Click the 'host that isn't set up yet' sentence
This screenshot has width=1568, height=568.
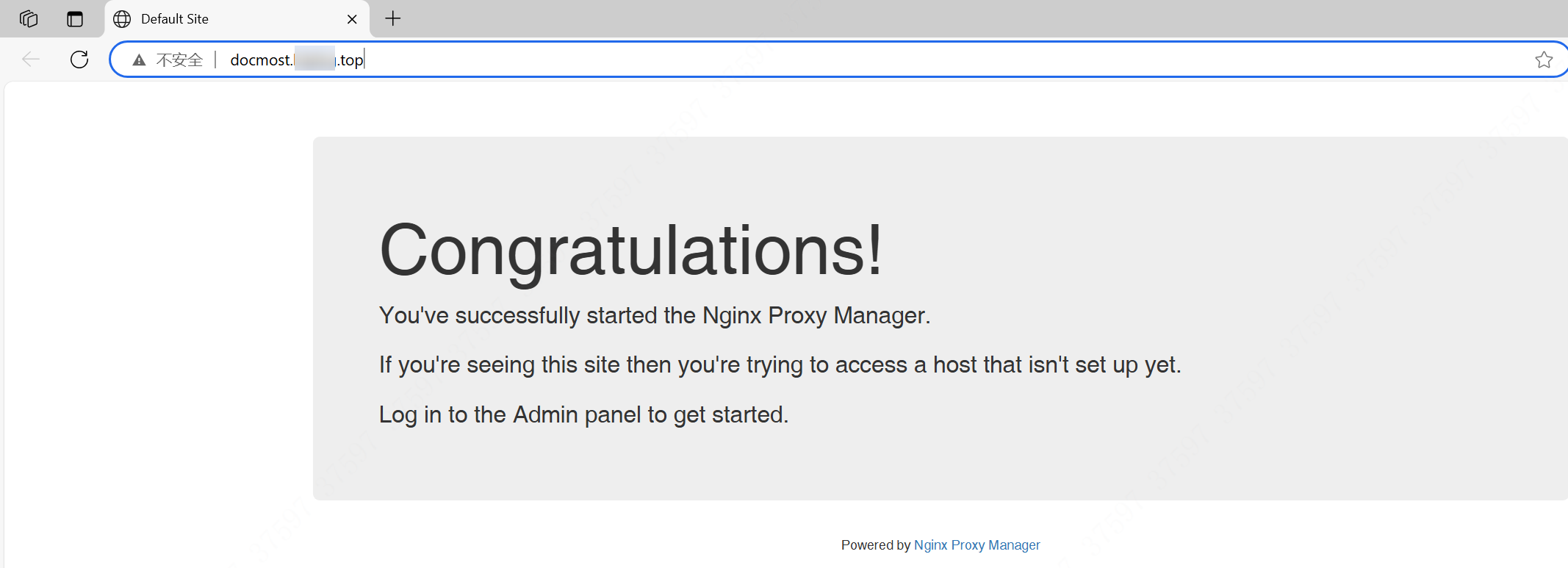pos(780,365)
